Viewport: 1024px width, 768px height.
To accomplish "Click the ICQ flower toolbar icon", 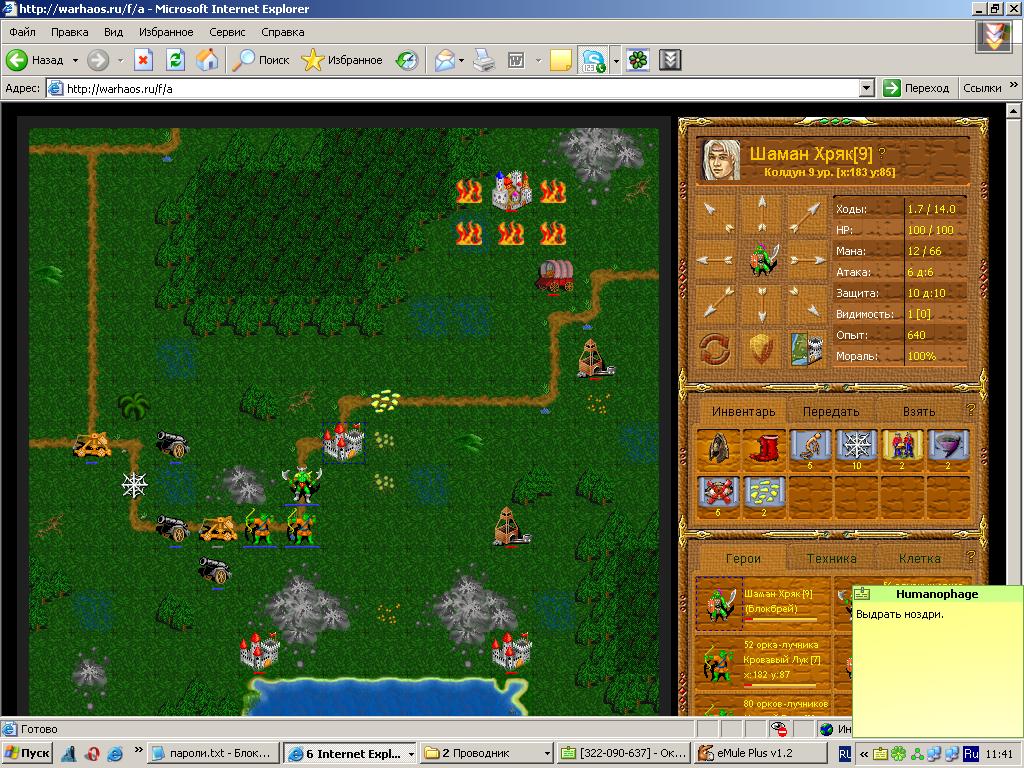I will point(638,60).
